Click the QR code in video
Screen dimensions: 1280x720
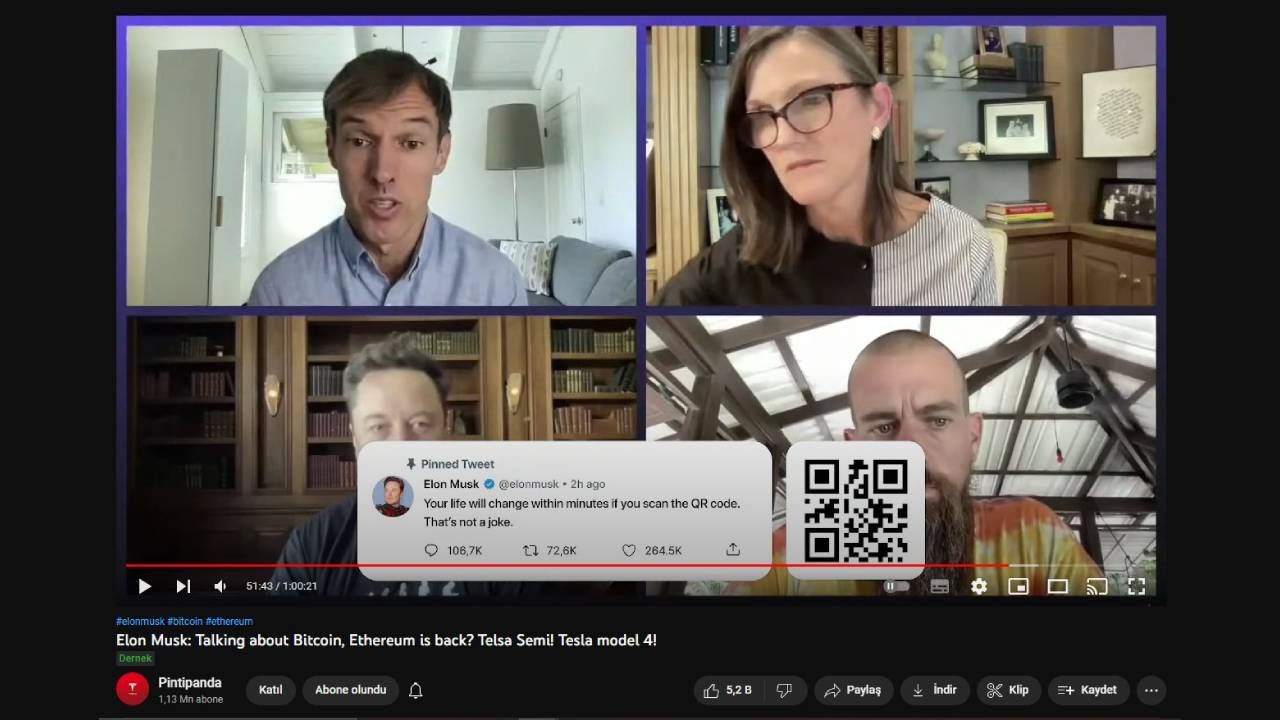point(855,510)
